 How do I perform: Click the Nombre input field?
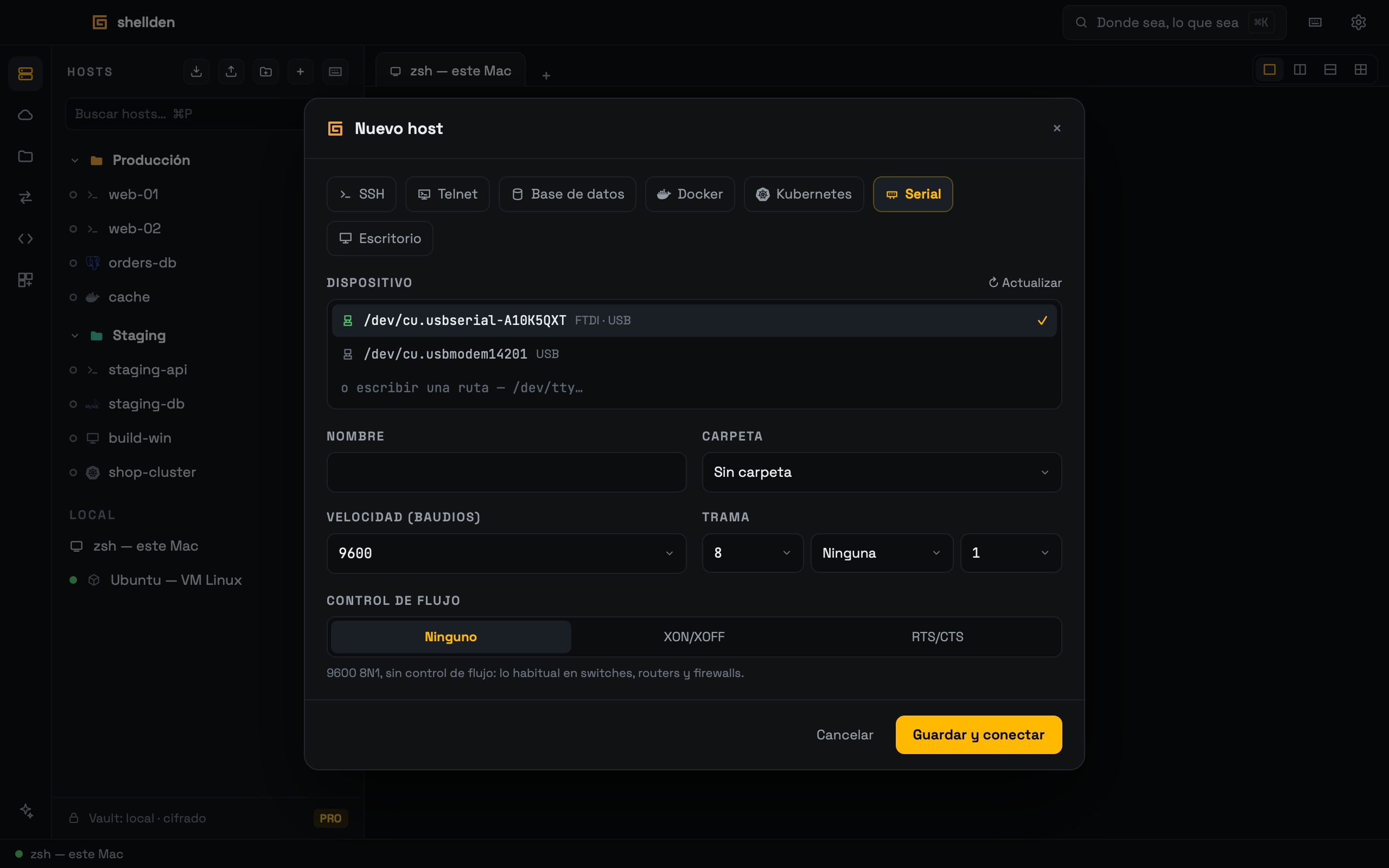click(506, 472)
